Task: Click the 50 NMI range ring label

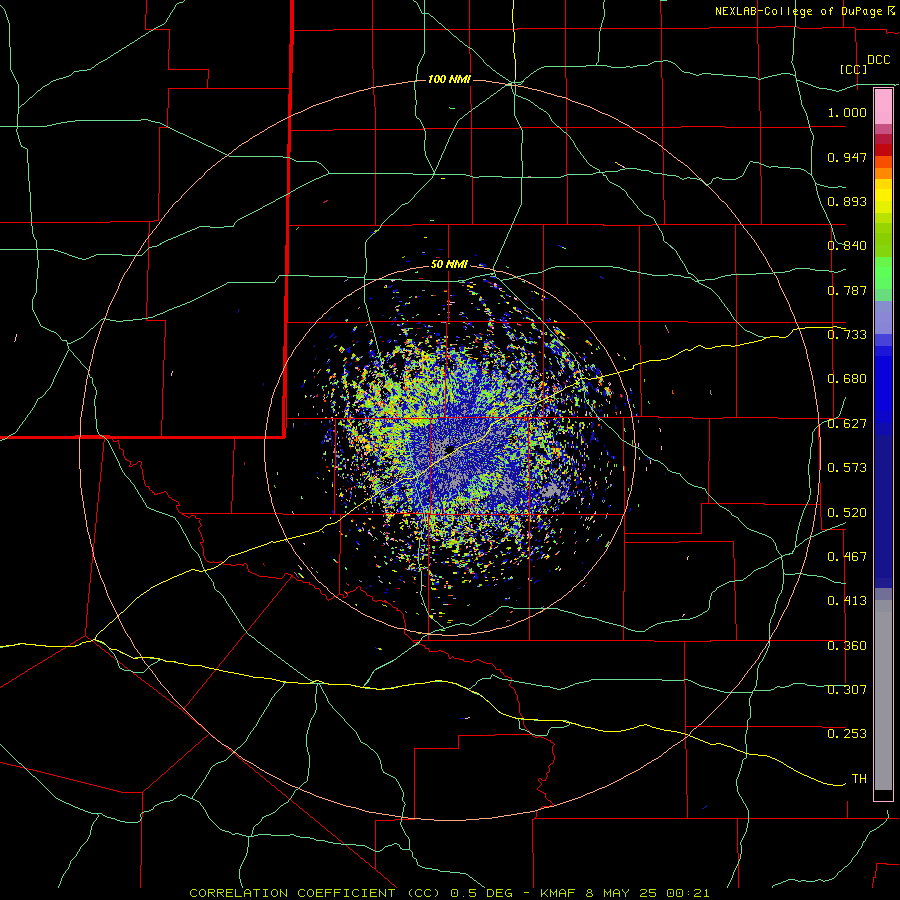Action: [x=449, y=265]
